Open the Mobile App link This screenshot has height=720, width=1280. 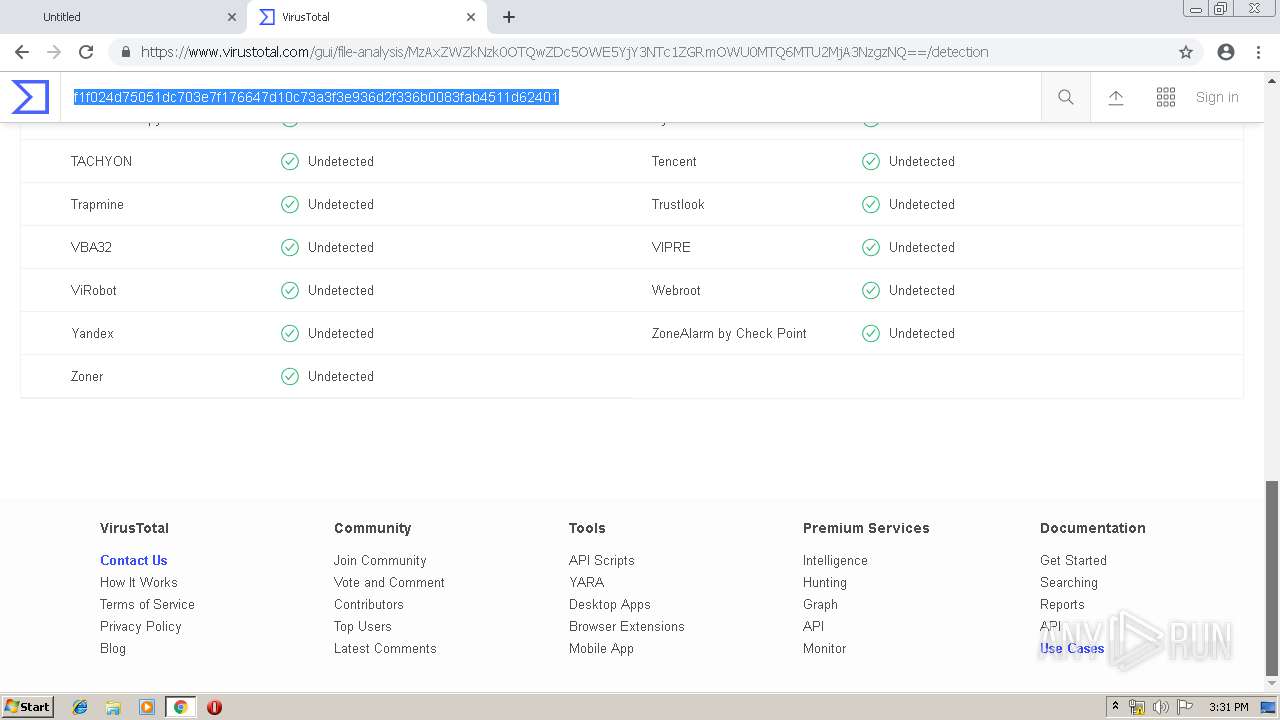click(601, 648)
